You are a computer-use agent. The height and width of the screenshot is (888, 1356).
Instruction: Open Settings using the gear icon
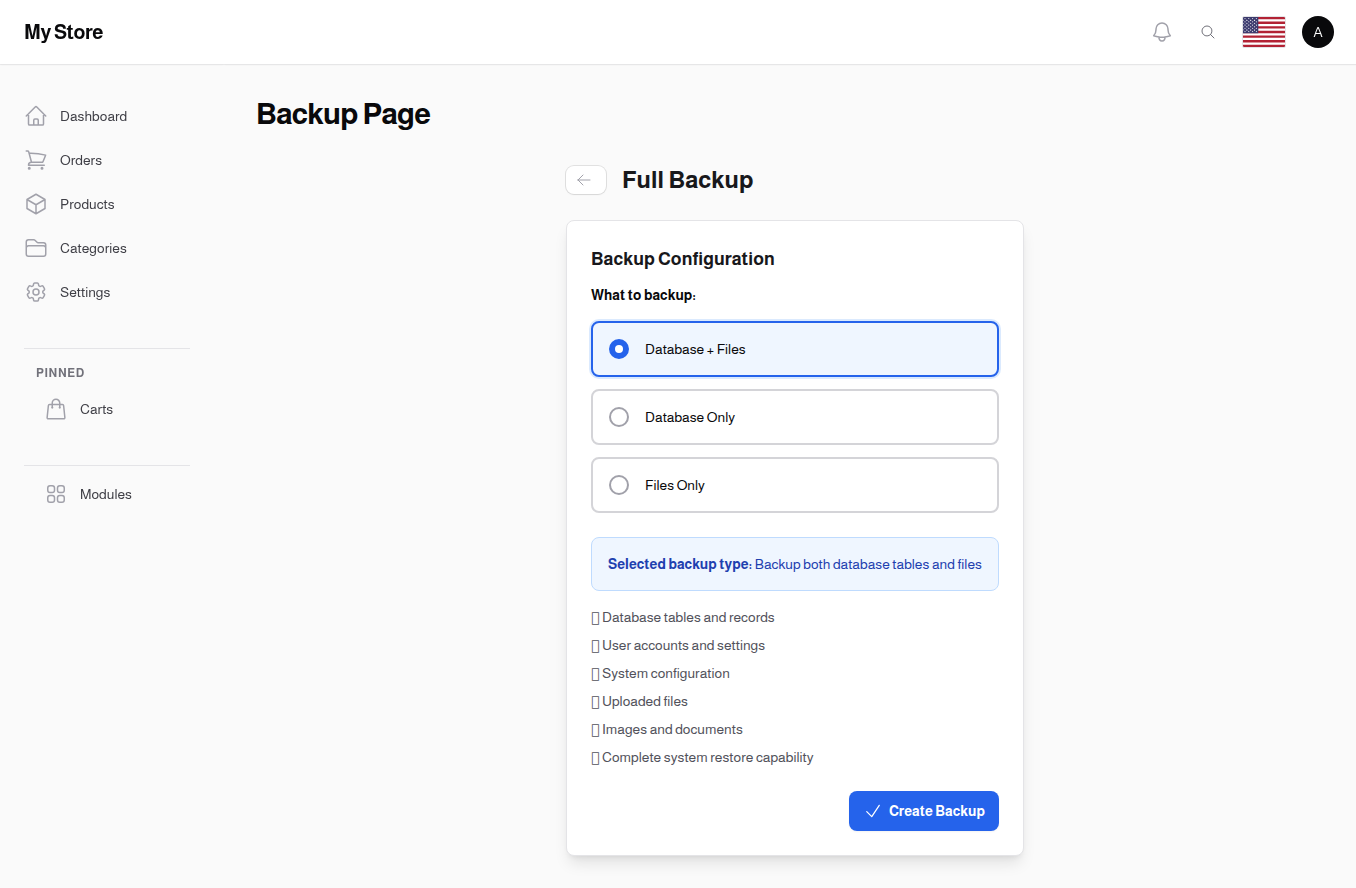point(36,292)
